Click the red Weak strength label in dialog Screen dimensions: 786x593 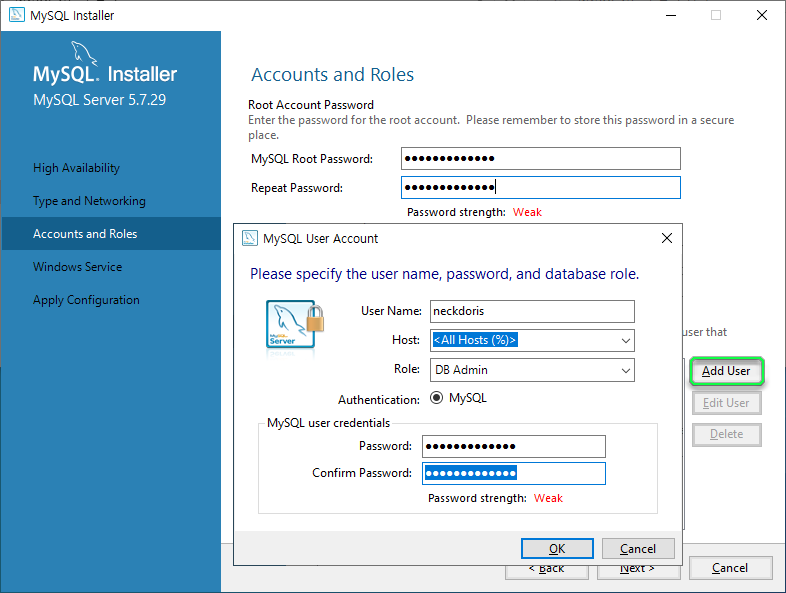(548, 498)
